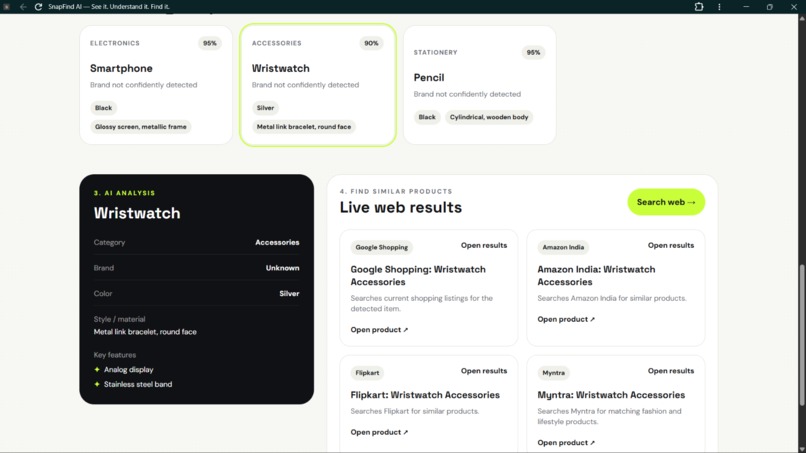The width and height of the screenshot is (806, 453).
Task: Select the Wristwatch detection card
Action: (x=318, y=85)
